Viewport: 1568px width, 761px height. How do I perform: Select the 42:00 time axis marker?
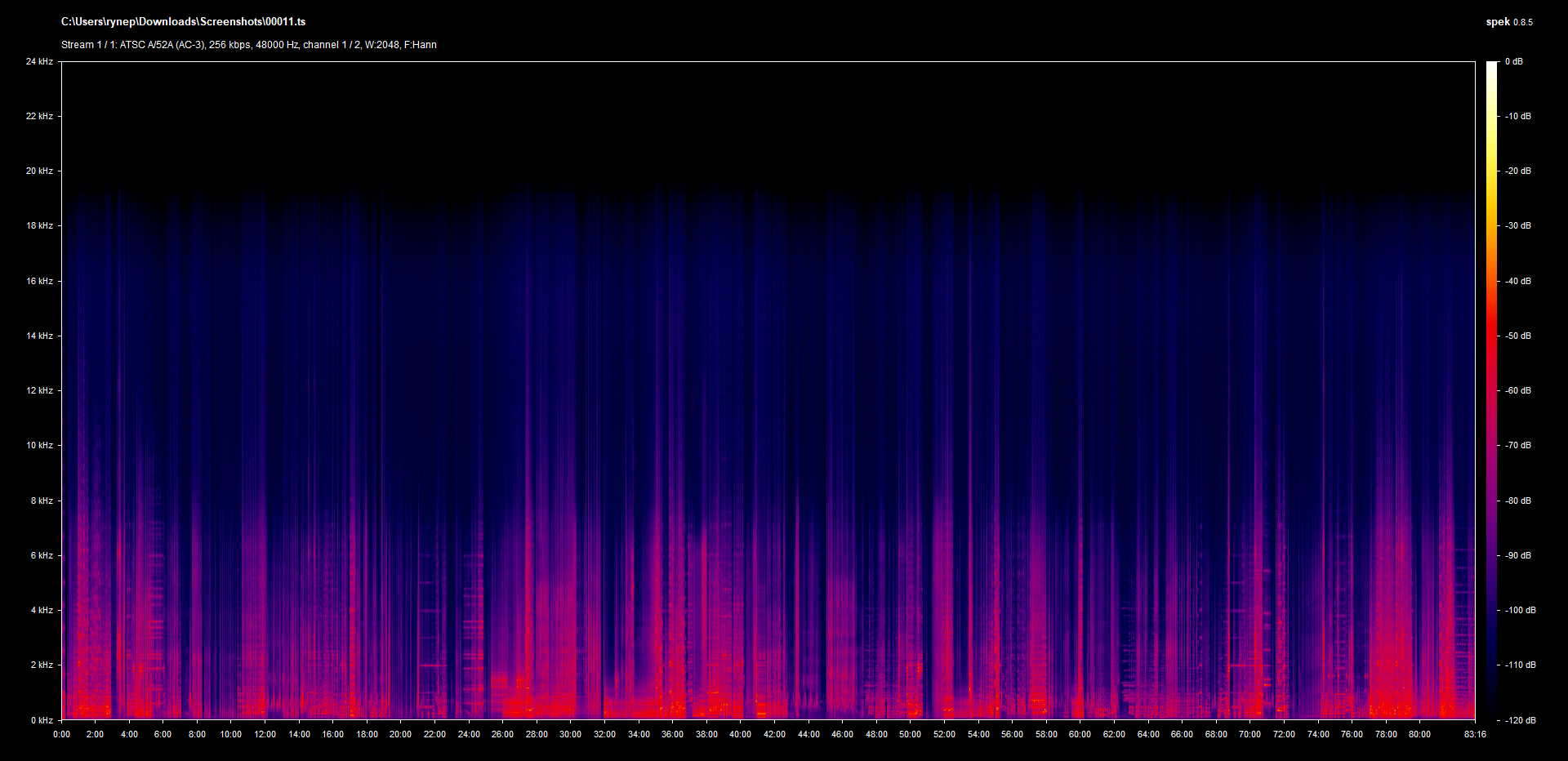(774, 735)
